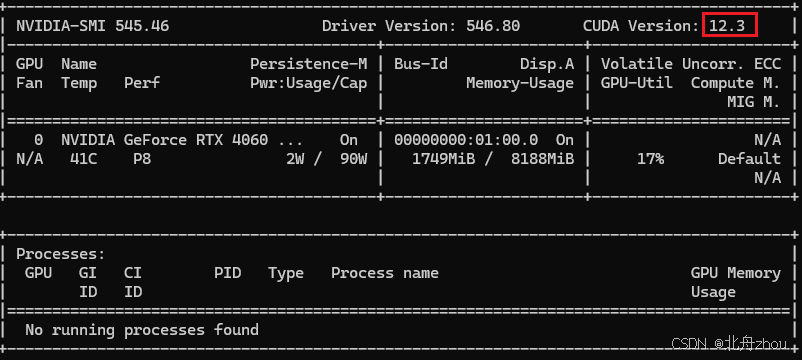Screen dimensions: 802x360
Task: Click the Memory-Usage column header
Action: [x=520, y=83]
